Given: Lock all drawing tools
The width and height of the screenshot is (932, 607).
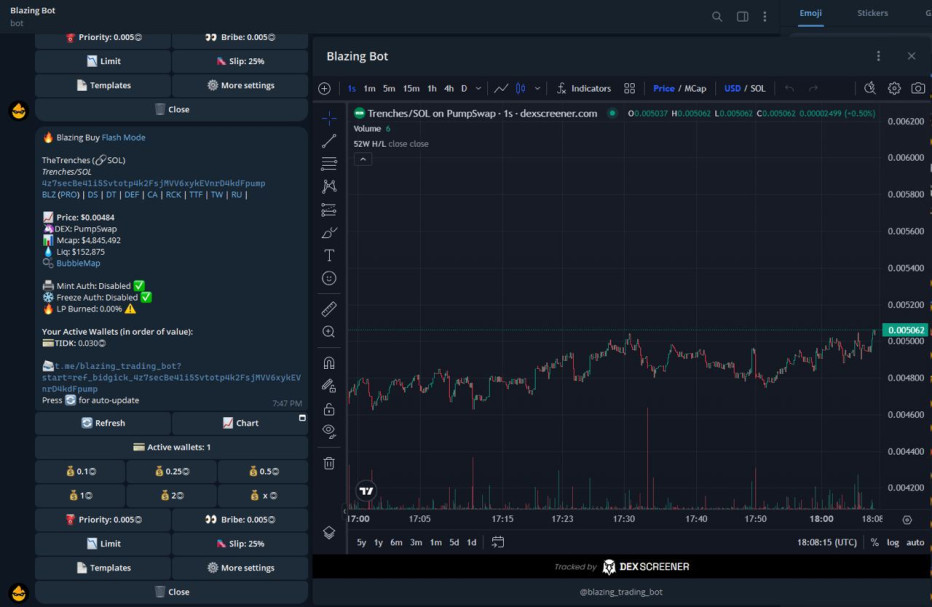Looking at the screenshot, I should [329, 409].
